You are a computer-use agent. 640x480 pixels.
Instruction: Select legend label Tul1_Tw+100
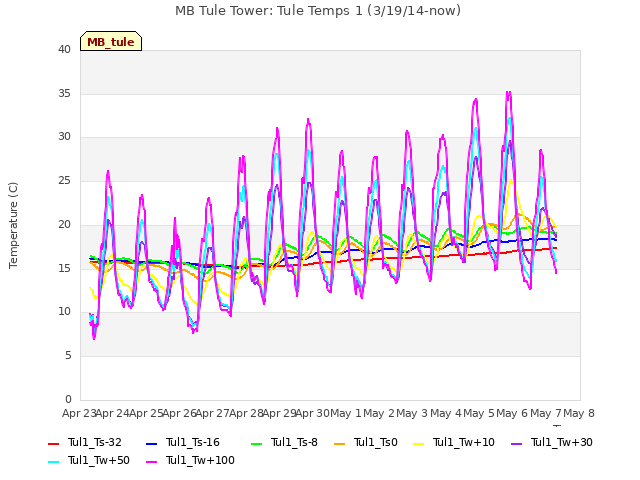(x=200, y=460)
